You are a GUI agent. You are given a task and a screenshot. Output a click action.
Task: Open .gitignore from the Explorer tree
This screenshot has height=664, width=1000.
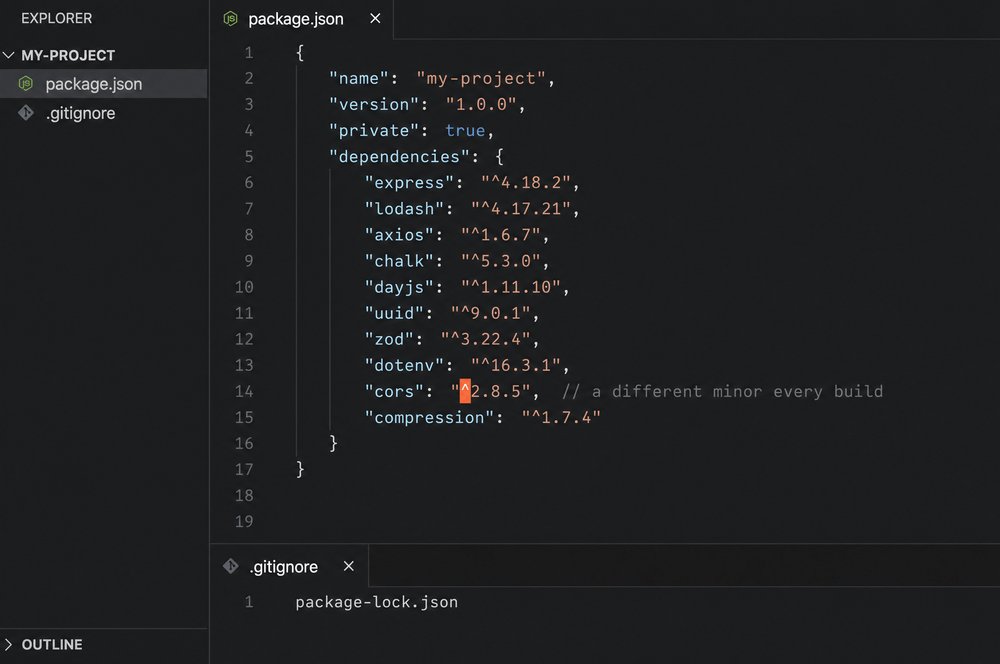point(103,113)
